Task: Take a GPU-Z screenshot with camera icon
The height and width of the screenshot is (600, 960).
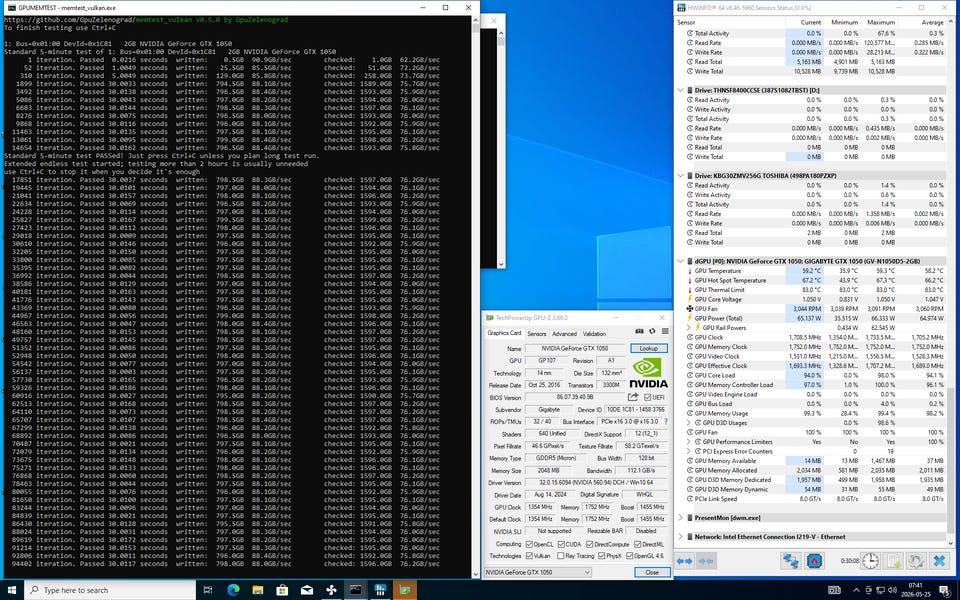Action: pos(639,331)
